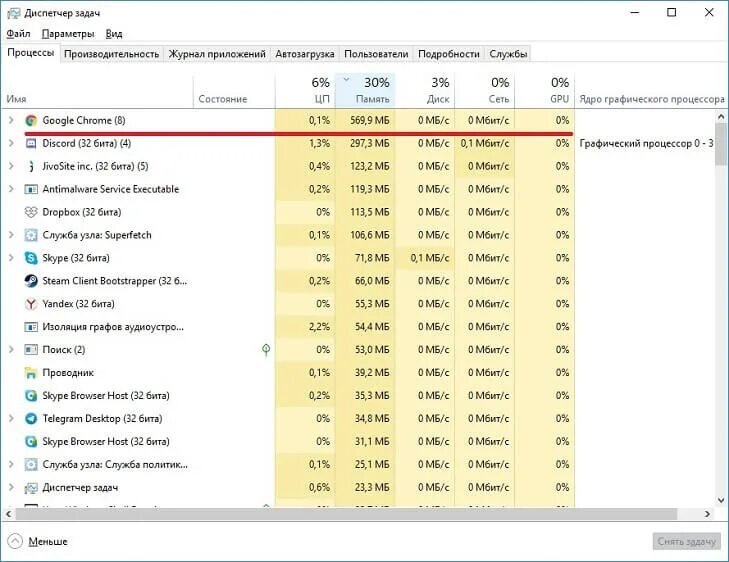Click the Состояние column header

point(234,90)
